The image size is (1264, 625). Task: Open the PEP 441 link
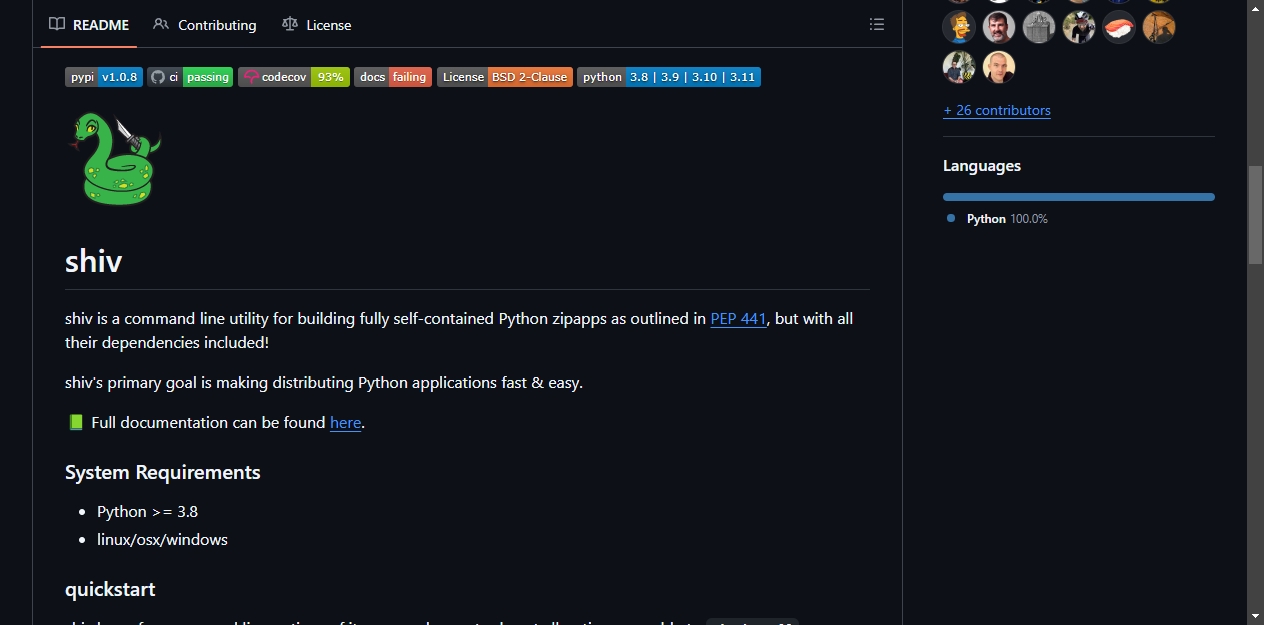[738, 319]
